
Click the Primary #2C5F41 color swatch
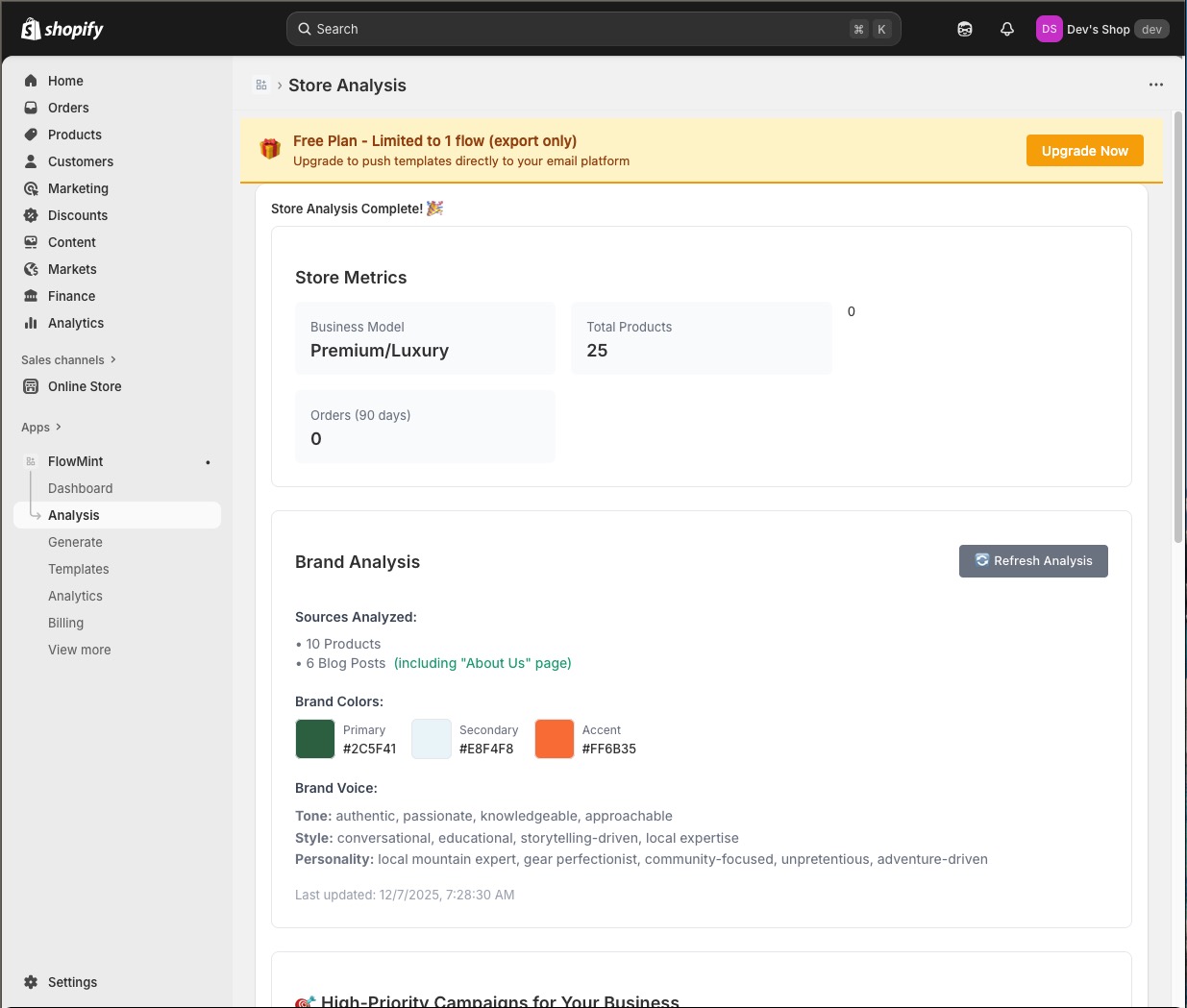tap(314, 738)
